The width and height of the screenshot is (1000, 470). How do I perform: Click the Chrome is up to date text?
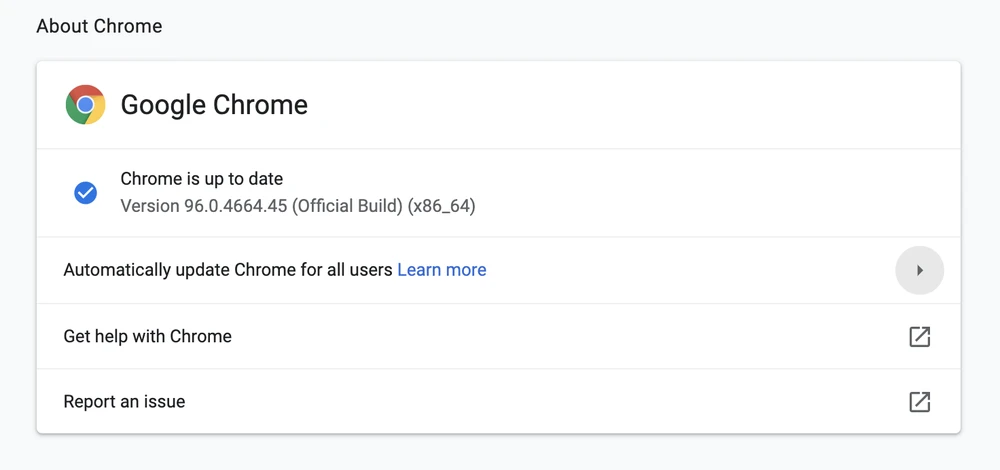(202, 179)
